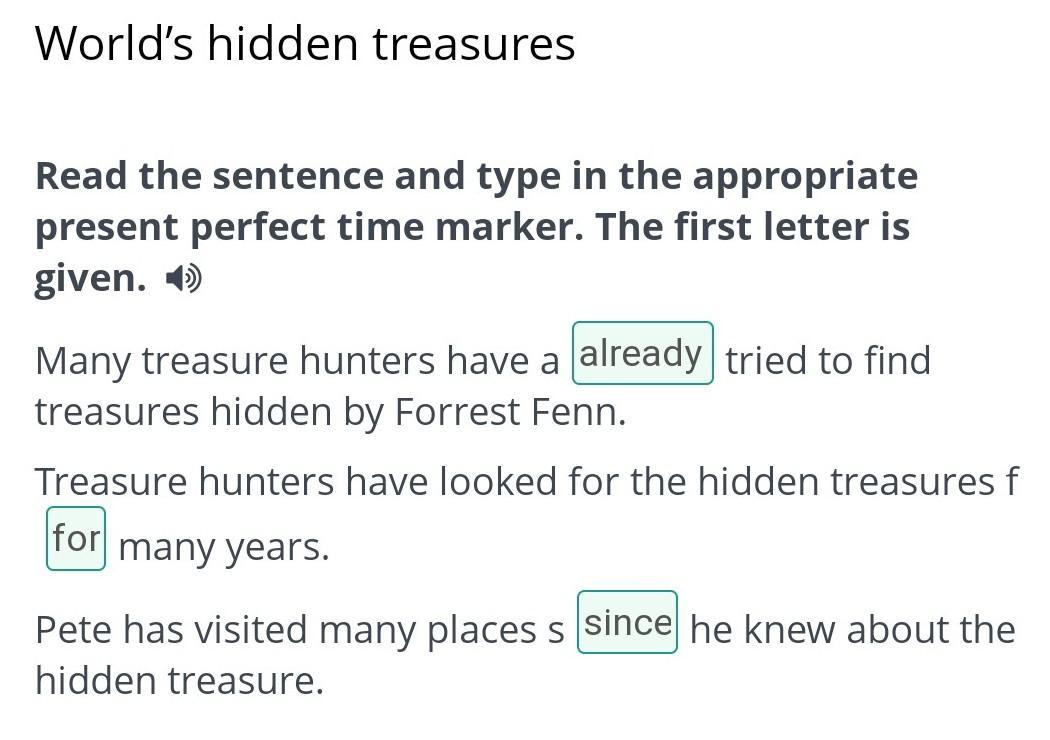Click the text 'many years.'
Viewport: 1050px width, 740px height.
pos(224,548)
